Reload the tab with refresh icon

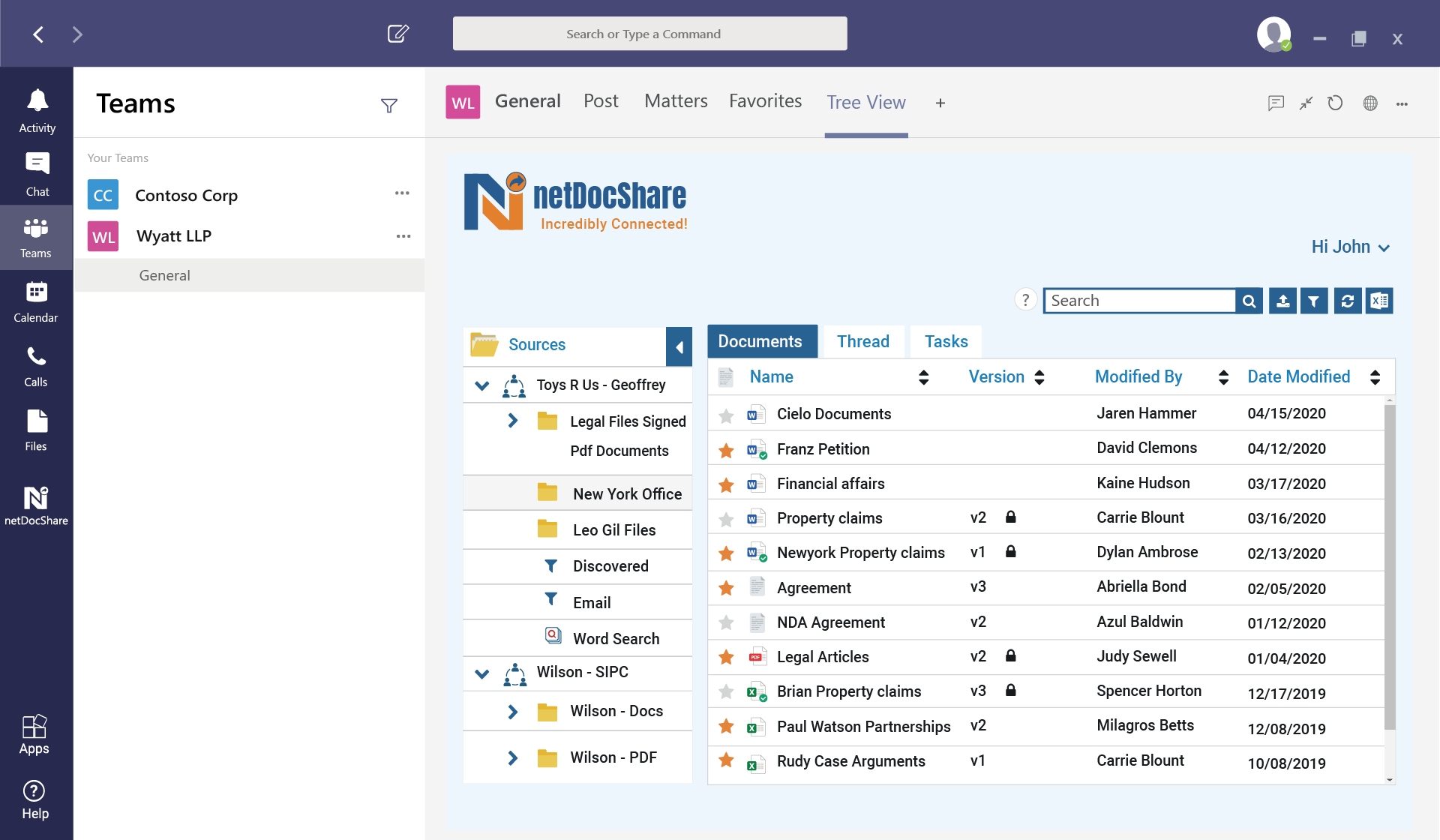[1335, 103]
